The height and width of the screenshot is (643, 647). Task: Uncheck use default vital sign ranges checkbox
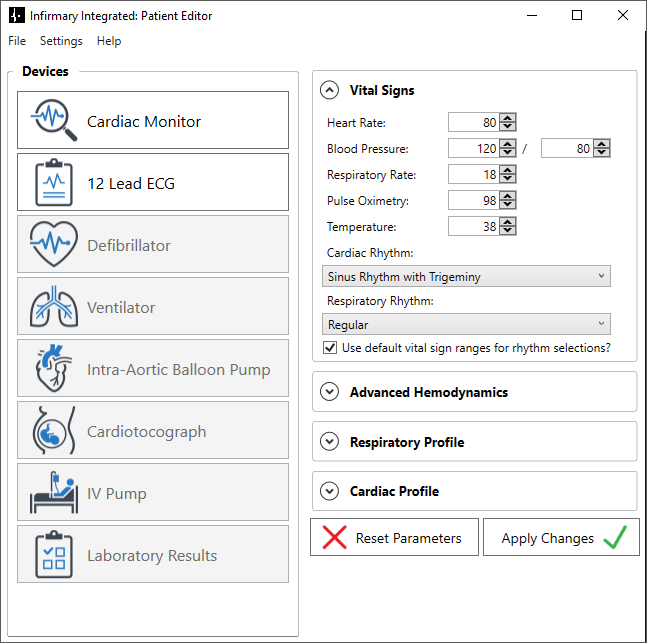[330, 348]
